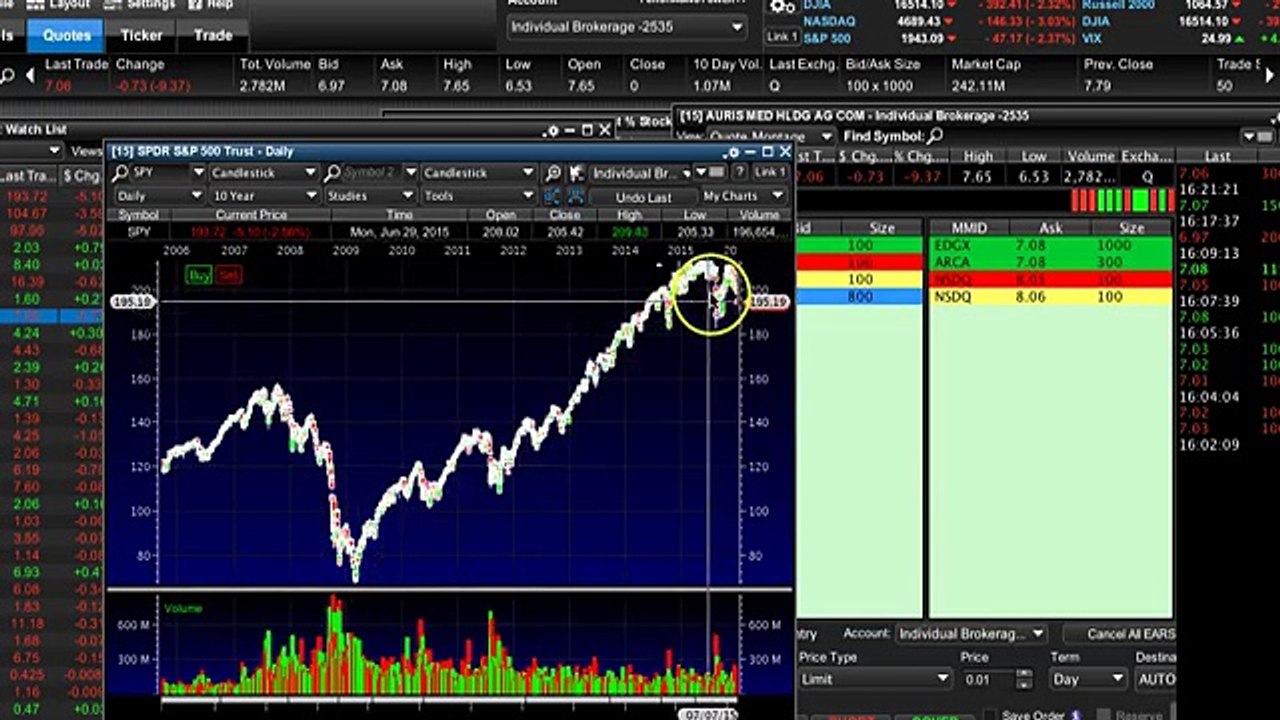Open the chart's Individual Br... account dropdown

(641, 173)
